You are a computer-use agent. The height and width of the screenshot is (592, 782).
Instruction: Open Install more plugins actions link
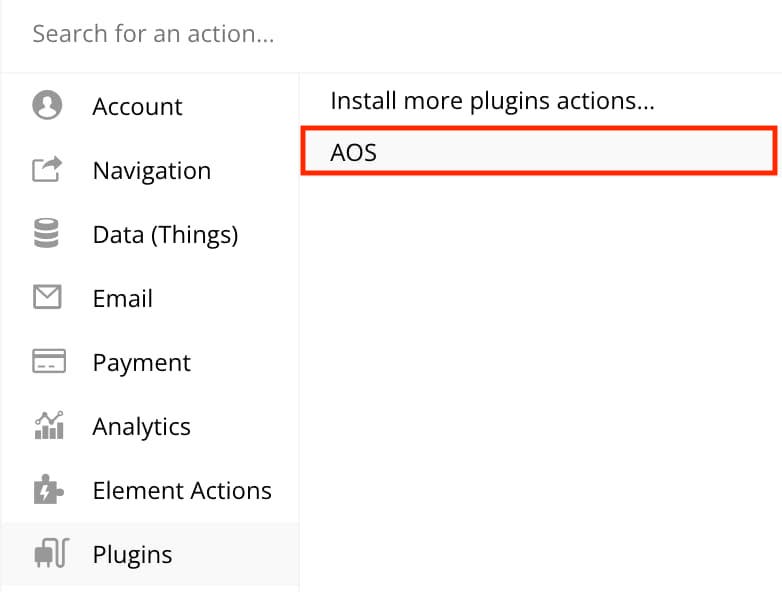(x=492, y=100)
